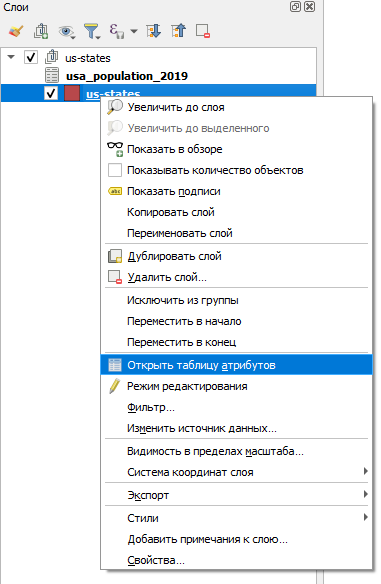Viewport: 381px width, 584px height.
Task: Expand arrow of Система координат слоя
Action: click(x=366, y=471)
